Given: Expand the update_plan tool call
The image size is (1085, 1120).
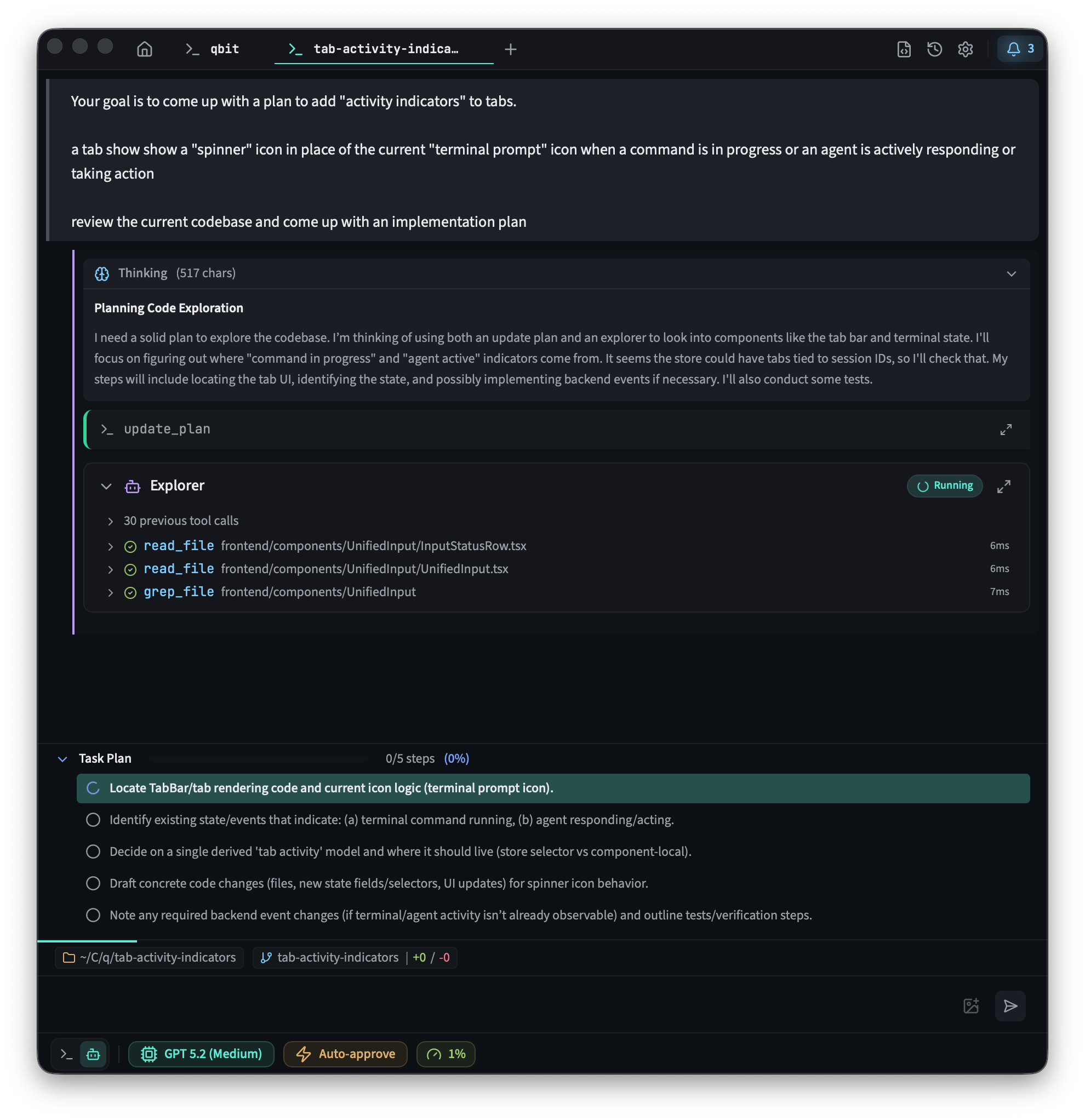Looking at the screenshot, I should [1006, 430].
